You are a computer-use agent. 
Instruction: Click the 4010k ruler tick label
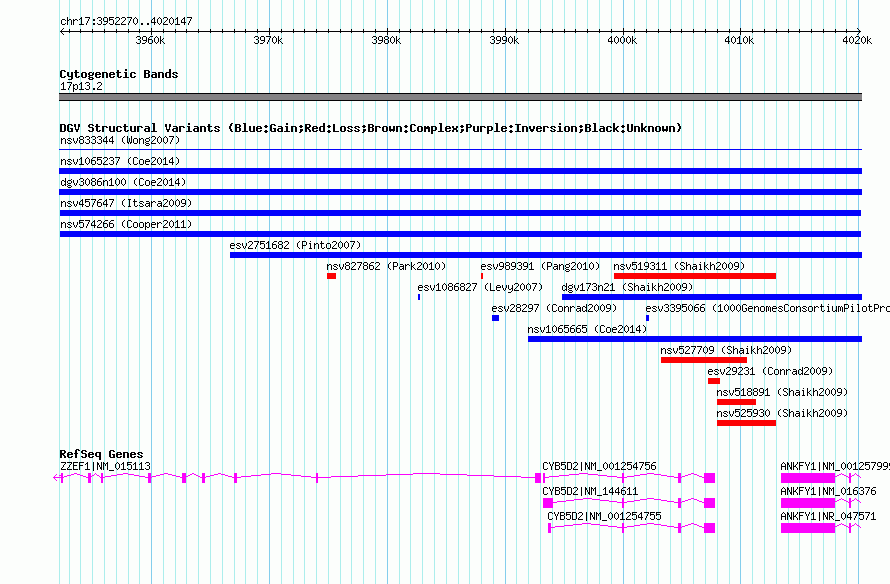[740, 40]
